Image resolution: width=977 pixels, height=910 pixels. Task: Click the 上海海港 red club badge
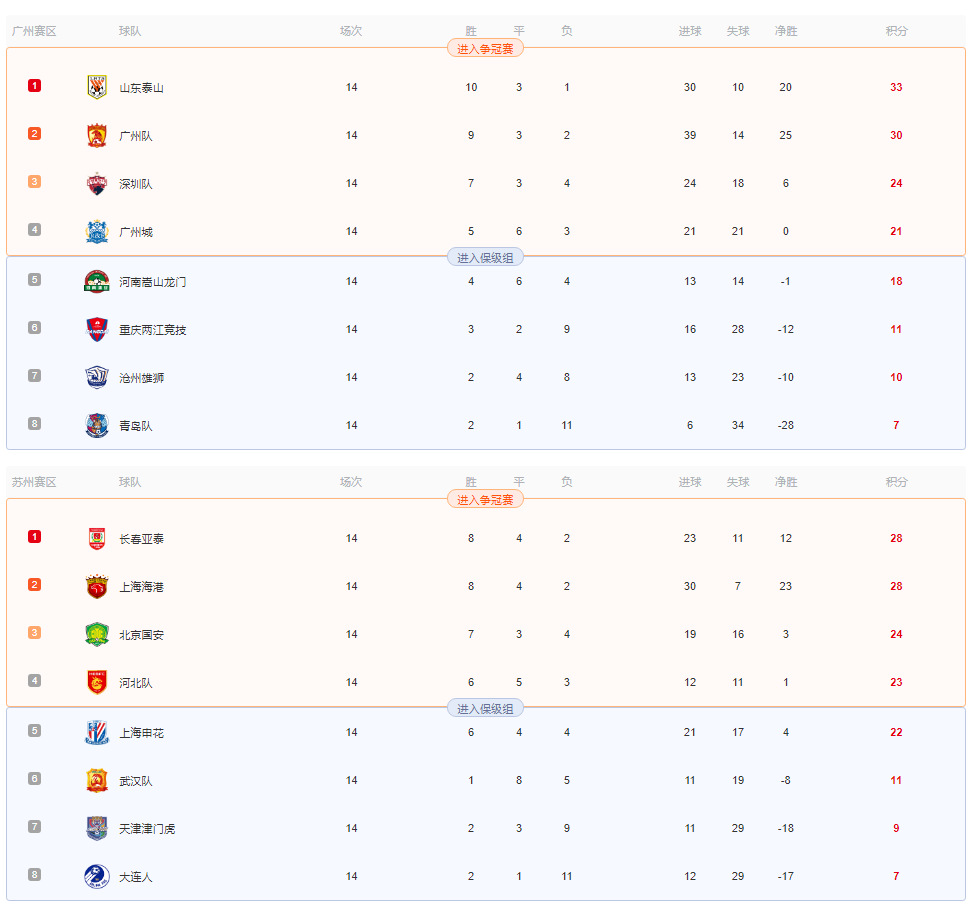point(97,587)
